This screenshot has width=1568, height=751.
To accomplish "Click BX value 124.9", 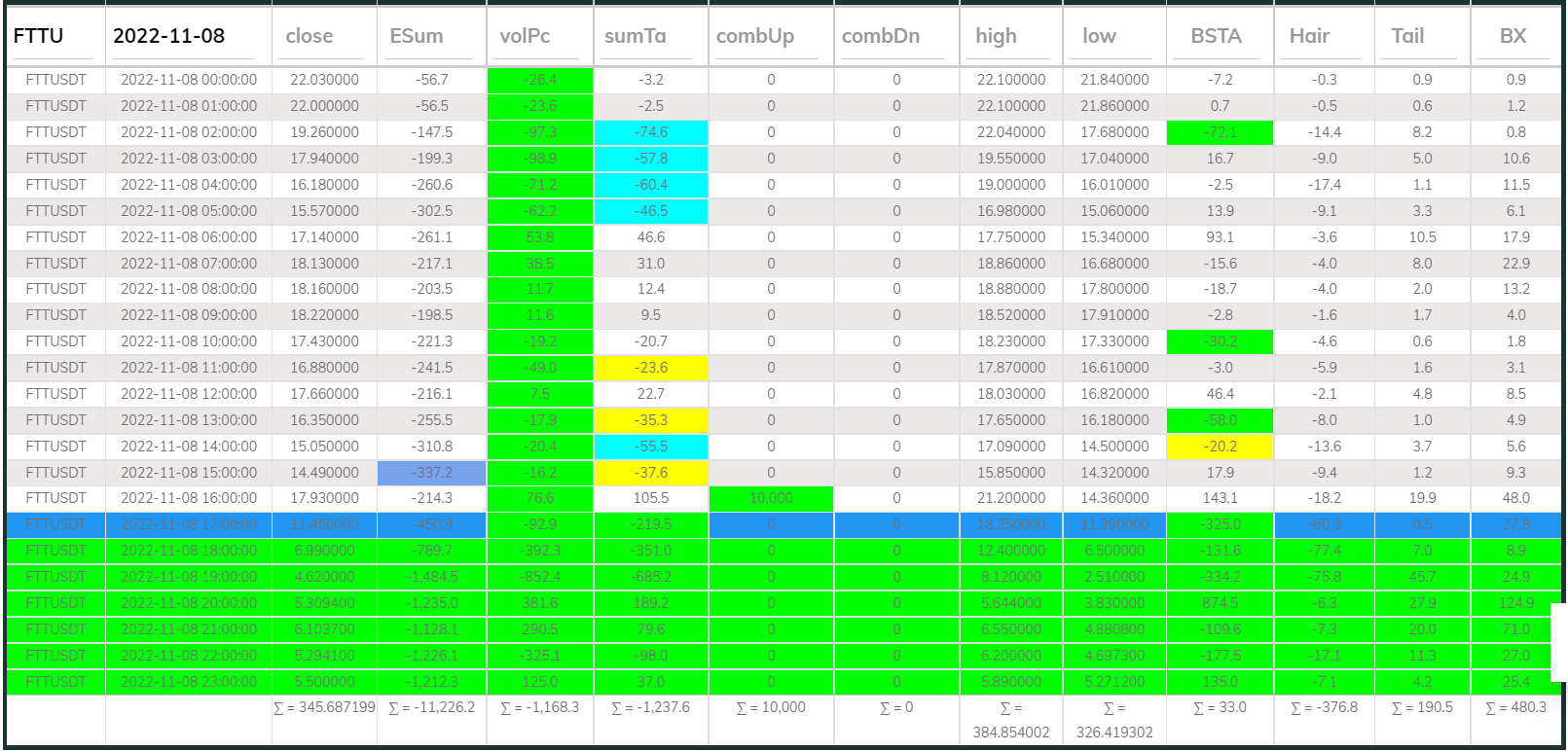I will click(x=1515, y=603).
